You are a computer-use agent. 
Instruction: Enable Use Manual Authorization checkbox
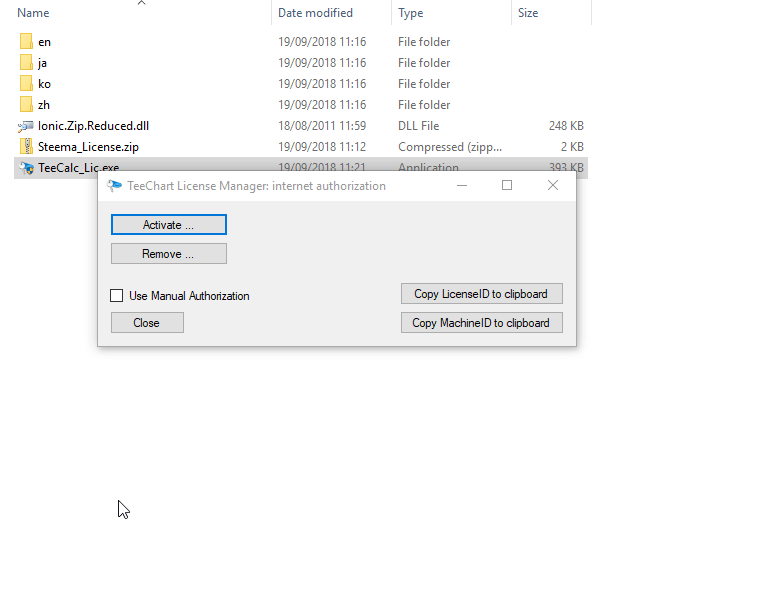[116, 296]
